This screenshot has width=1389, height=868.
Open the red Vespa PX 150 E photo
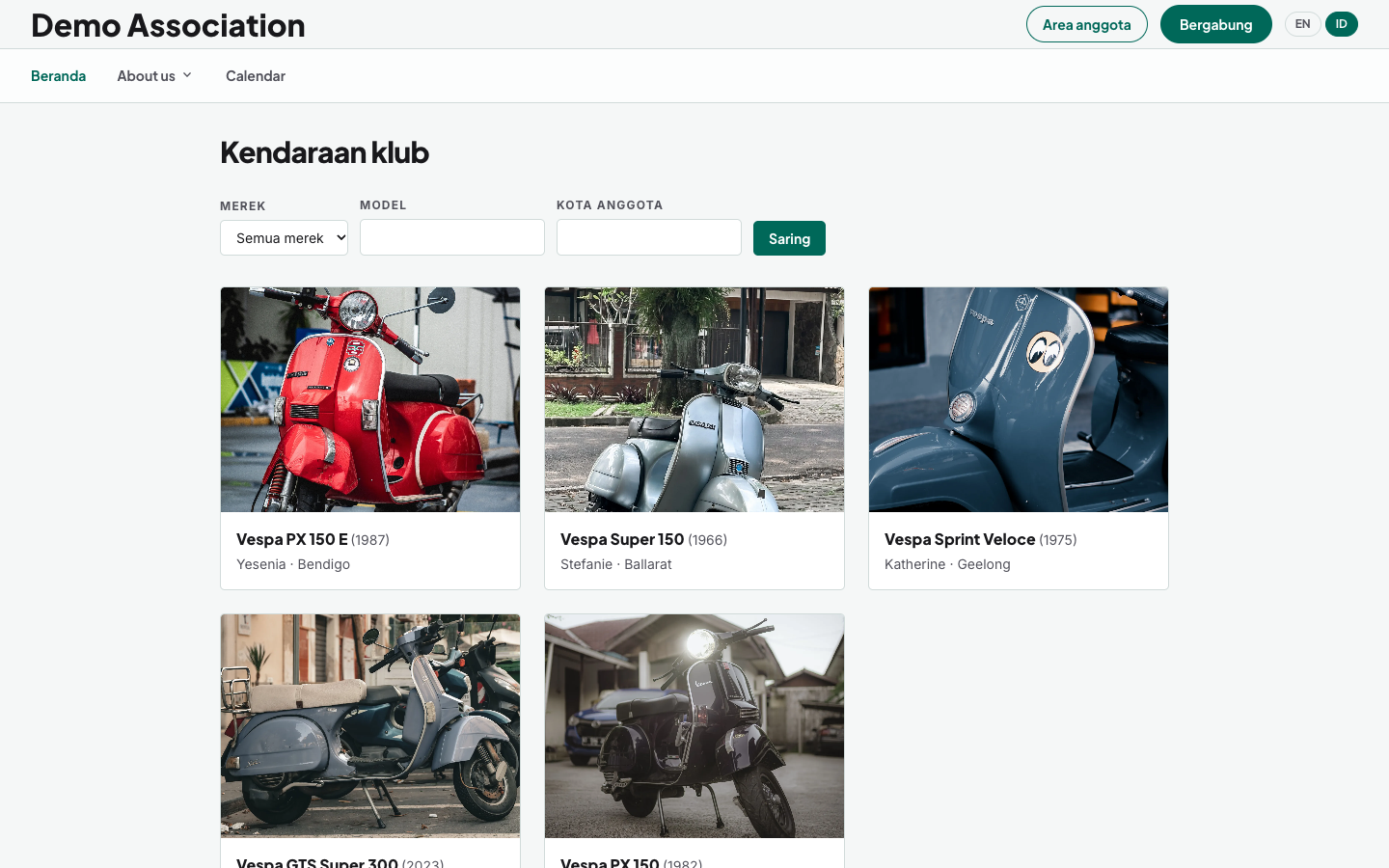coord(370,399)
